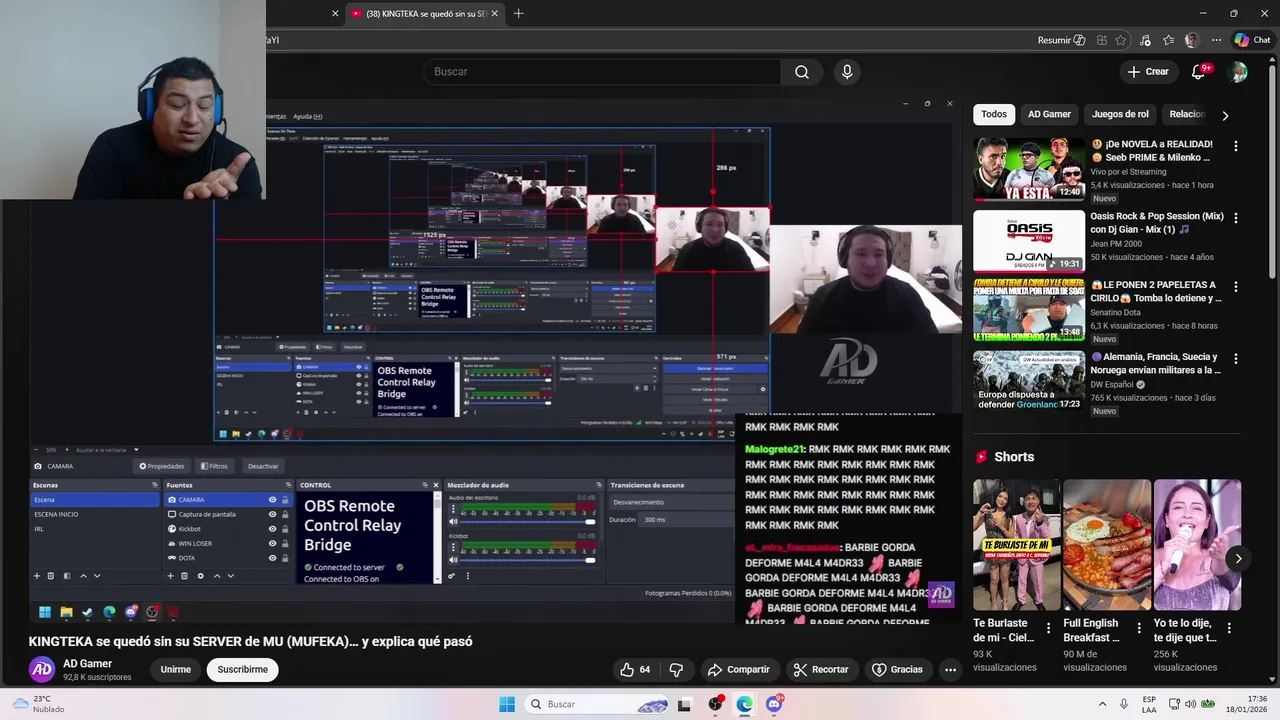
Task: Show more Shorts with the right arrow
Action: (1238, 559)
